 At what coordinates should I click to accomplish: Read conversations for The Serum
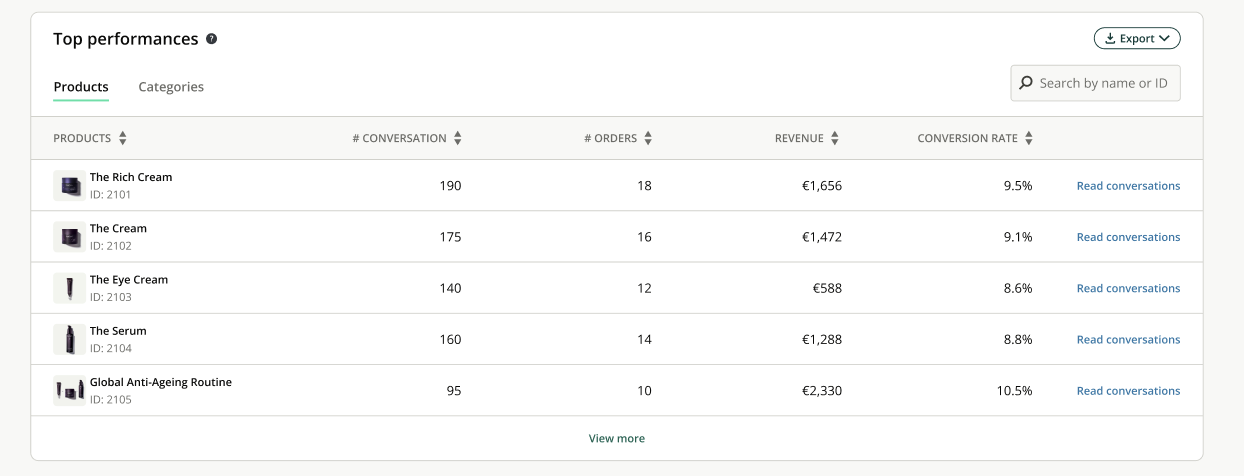tap(1128, 340)
